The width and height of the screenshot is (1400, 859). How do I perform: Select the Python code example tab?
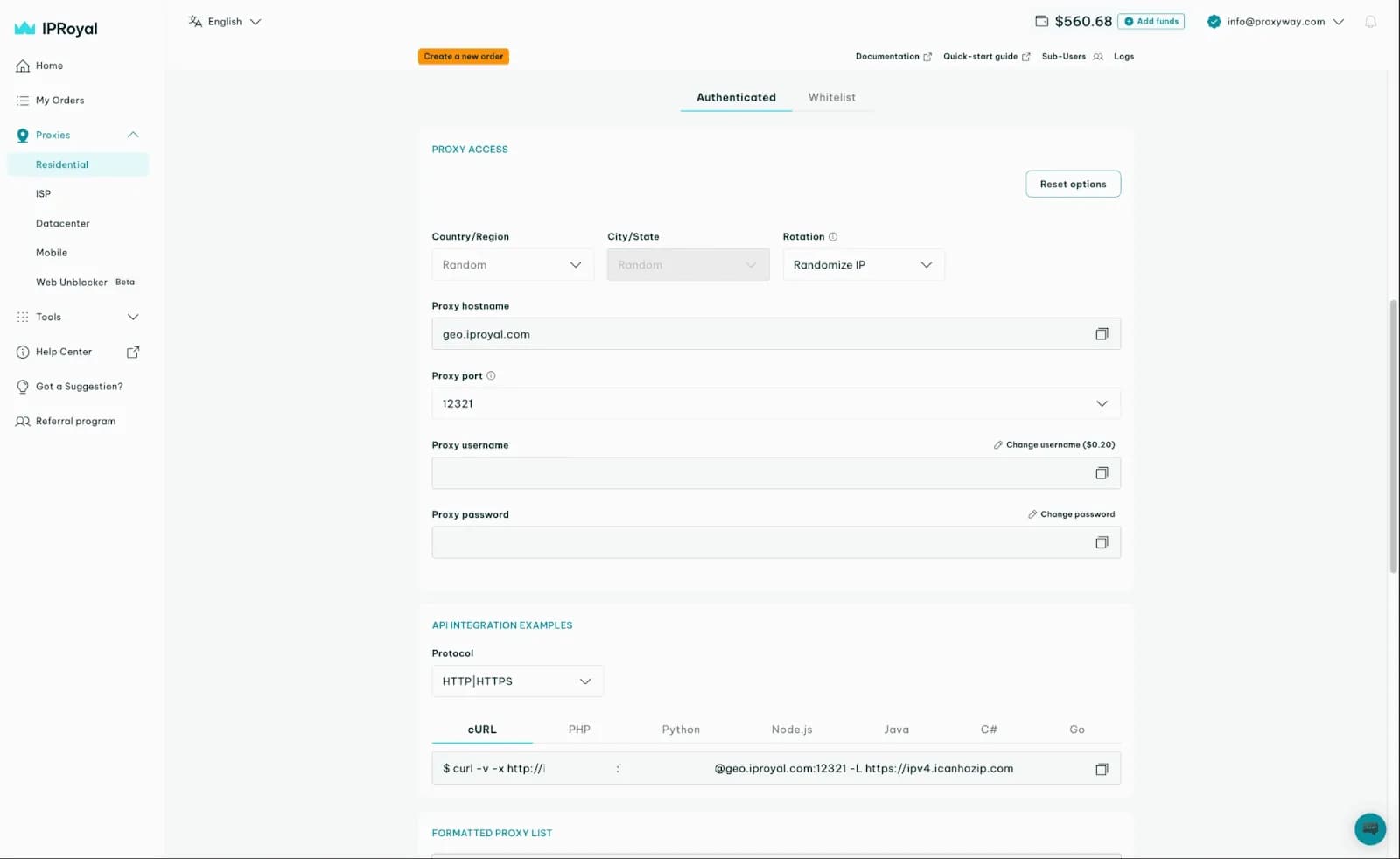(x=680, y=729)
